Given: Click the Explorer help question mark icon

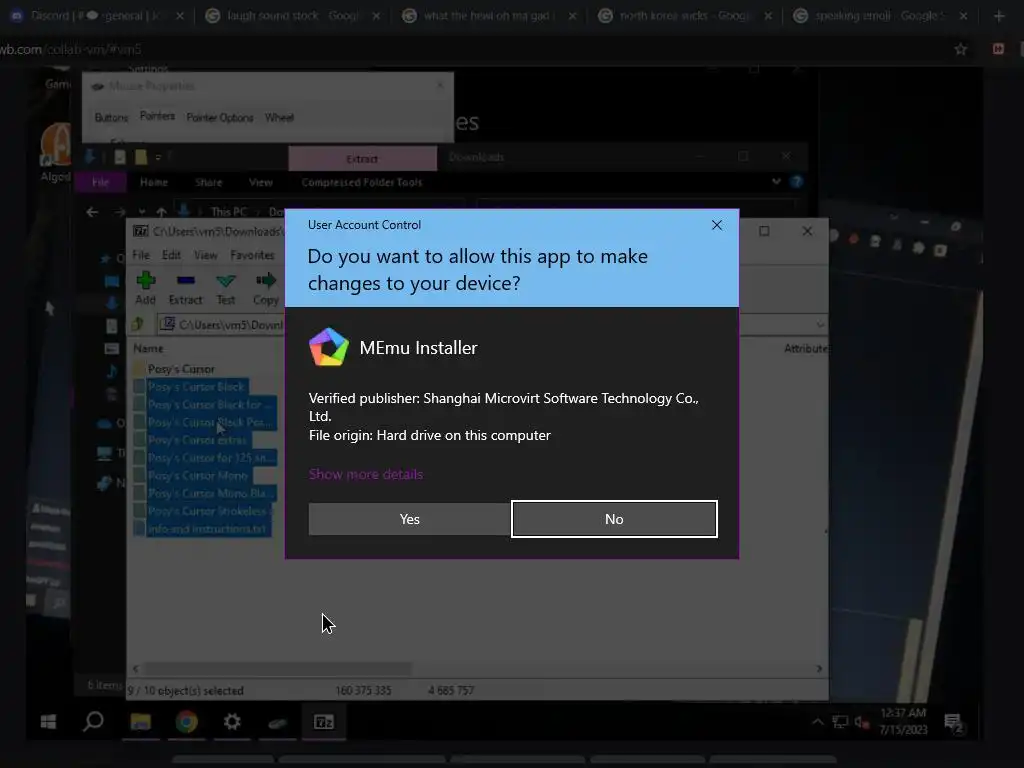Looking at the screenshot, I should (796, 182).
